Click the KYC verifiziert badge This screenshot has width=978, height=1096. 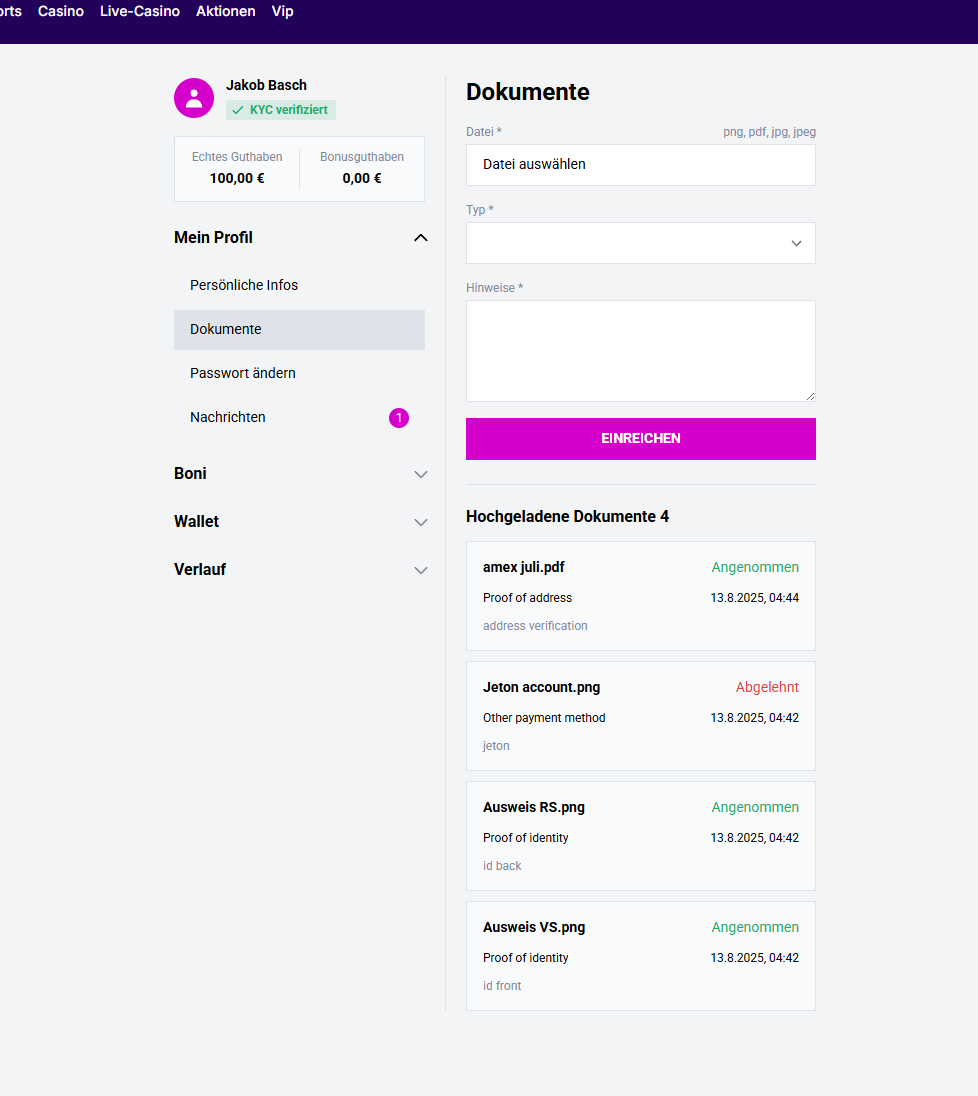pos(281,110)
